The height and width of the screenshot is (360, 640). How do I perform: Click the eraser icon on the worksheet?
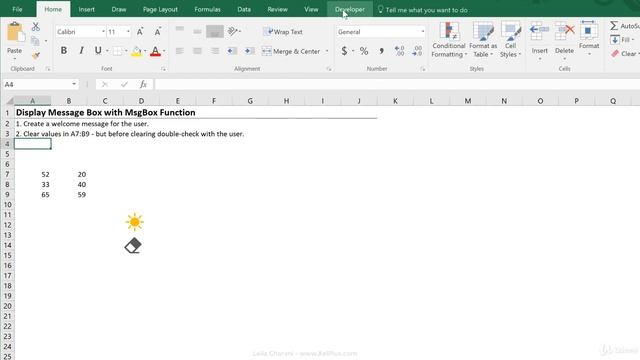point(133,246)
